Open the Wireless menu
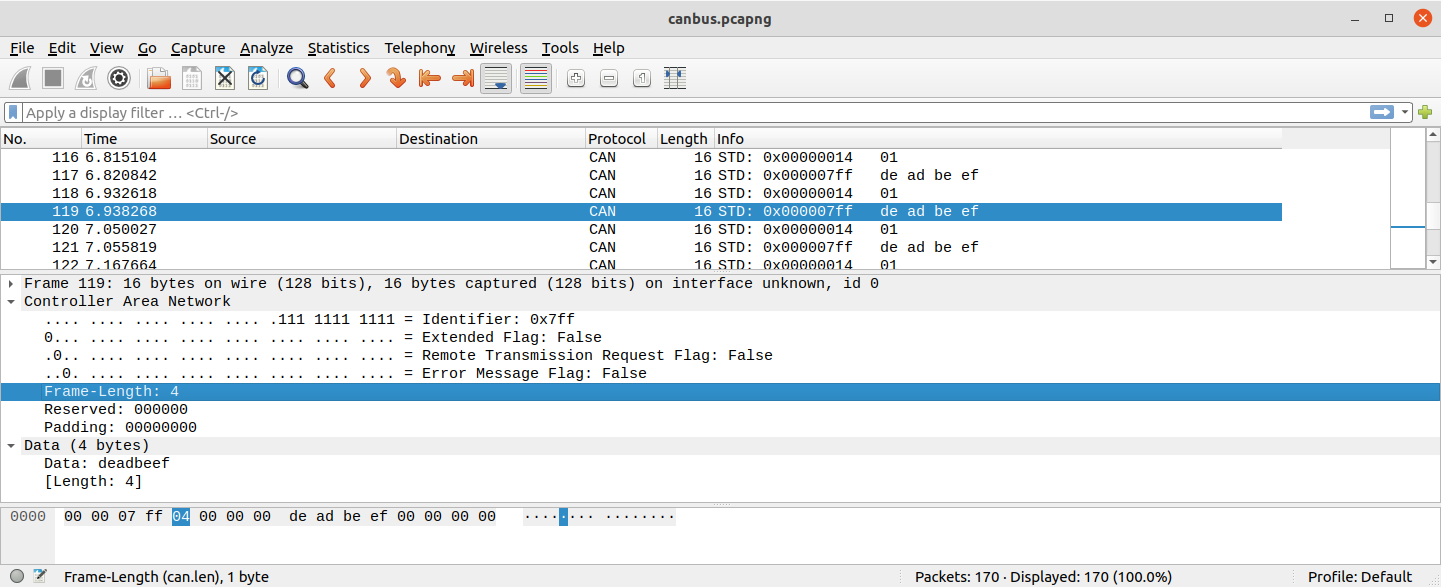This screenshot has width=1441, height=587. 499,48
